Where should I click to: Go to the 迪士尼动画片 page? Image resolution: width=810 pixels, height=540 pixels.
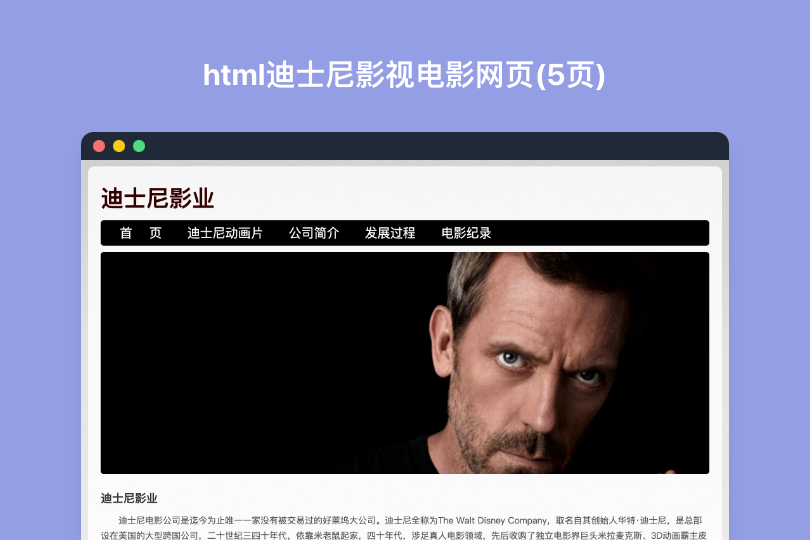click(x=225, y=233)
